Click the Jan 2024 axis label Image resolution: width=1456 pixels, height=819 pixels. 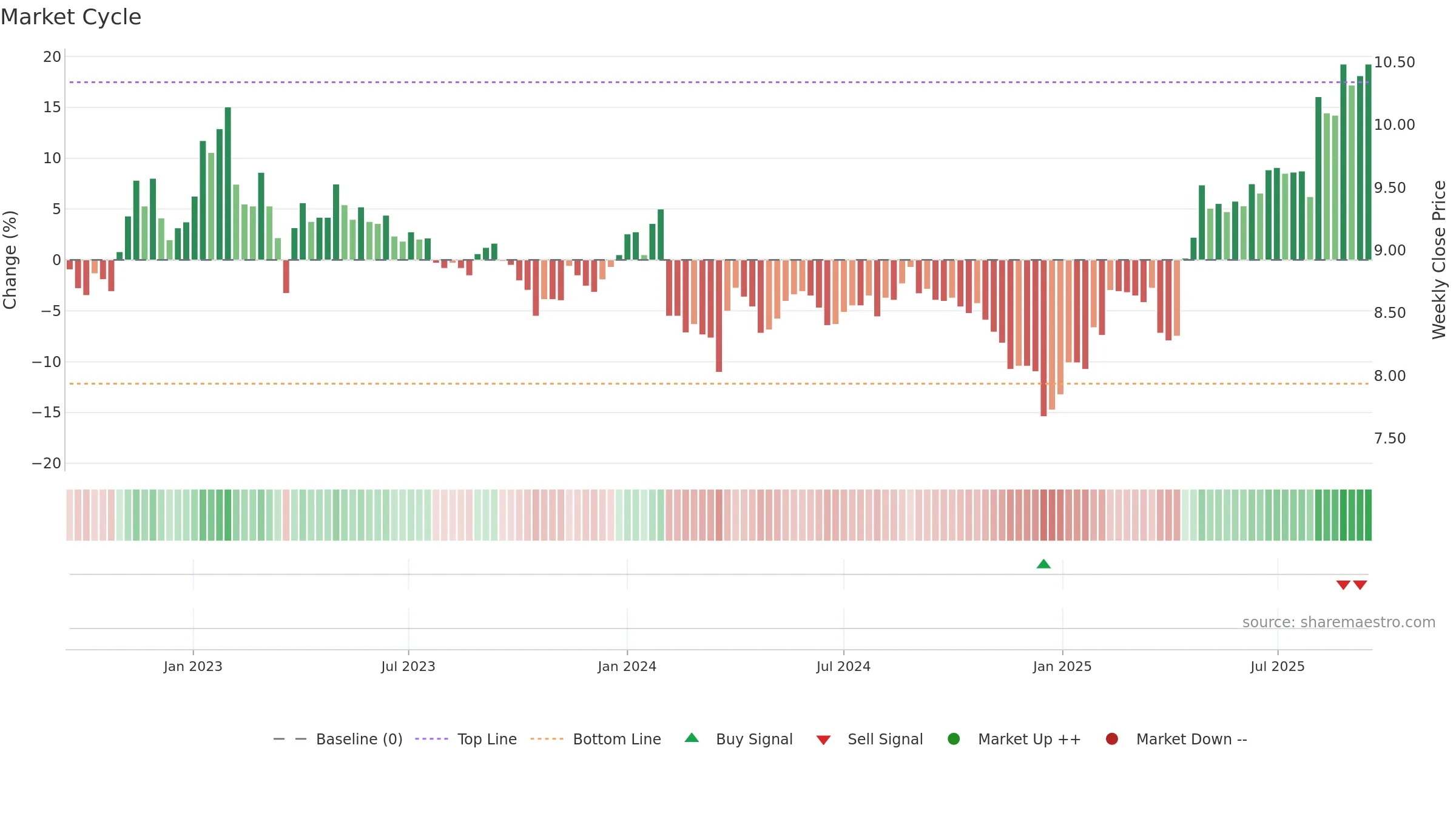pyautogui.click(x=627, y=666)
